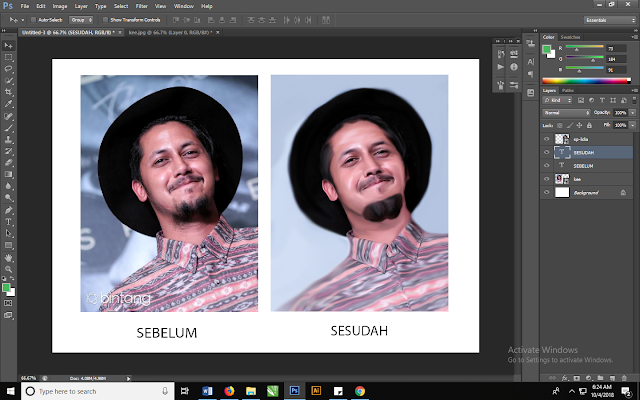Click the Windows taskbar search box
Image resolution: width=640 pixels, height=400 pixels.
[90, 391]
